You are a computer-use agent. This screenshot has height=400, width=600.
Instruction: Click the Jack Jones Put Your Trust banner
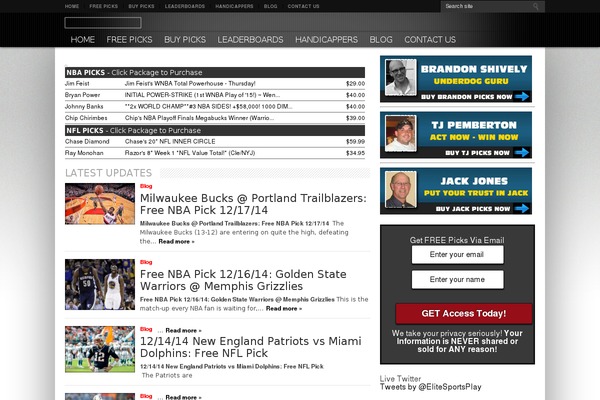(456, 191)
